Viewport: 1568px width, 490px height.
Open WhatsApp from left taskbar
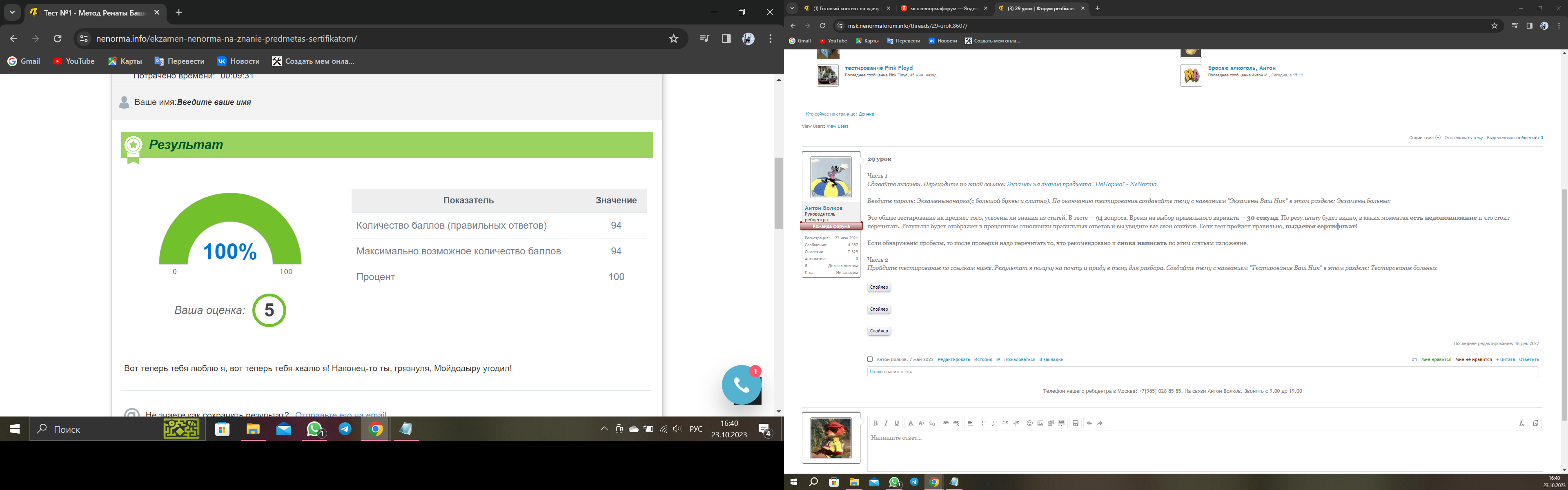(x=315, y=429)
